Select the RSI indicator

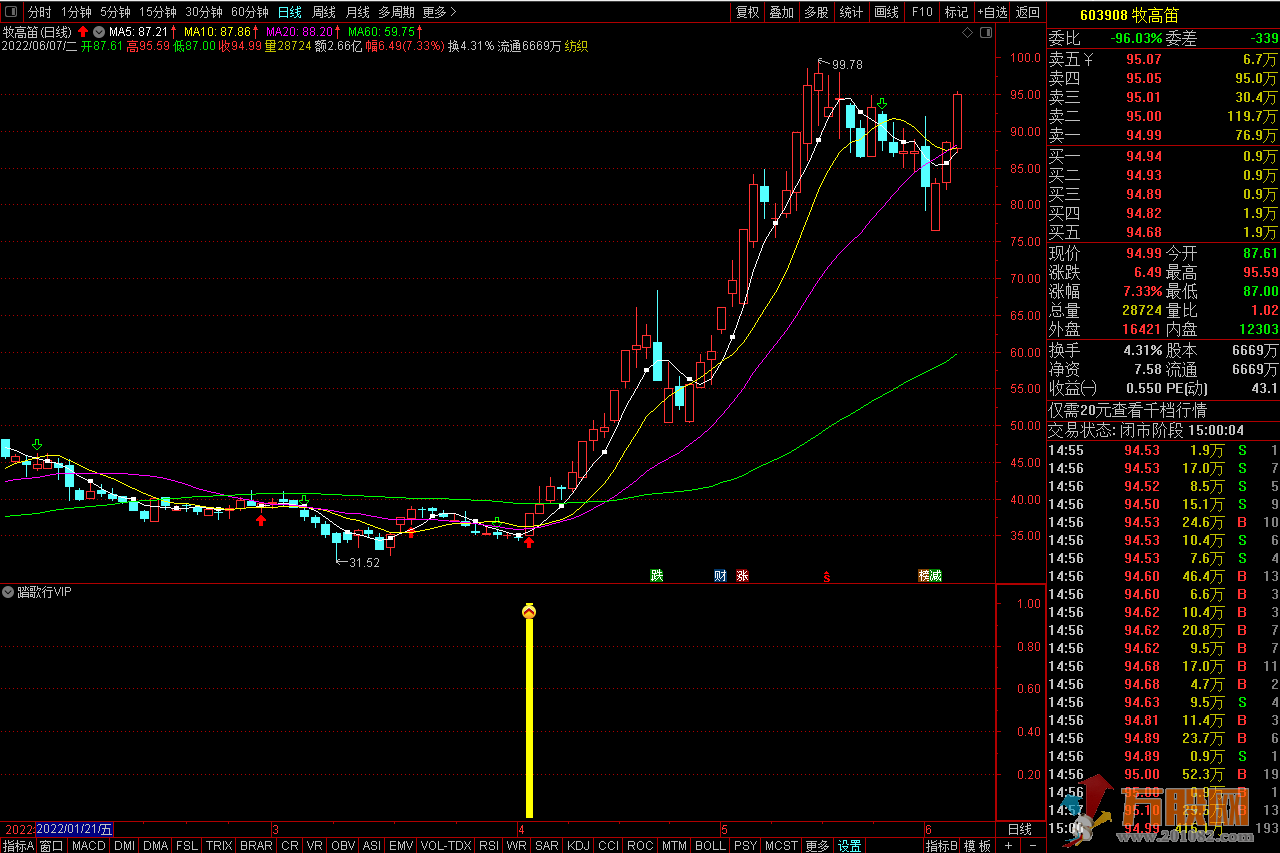coord(489,845)
